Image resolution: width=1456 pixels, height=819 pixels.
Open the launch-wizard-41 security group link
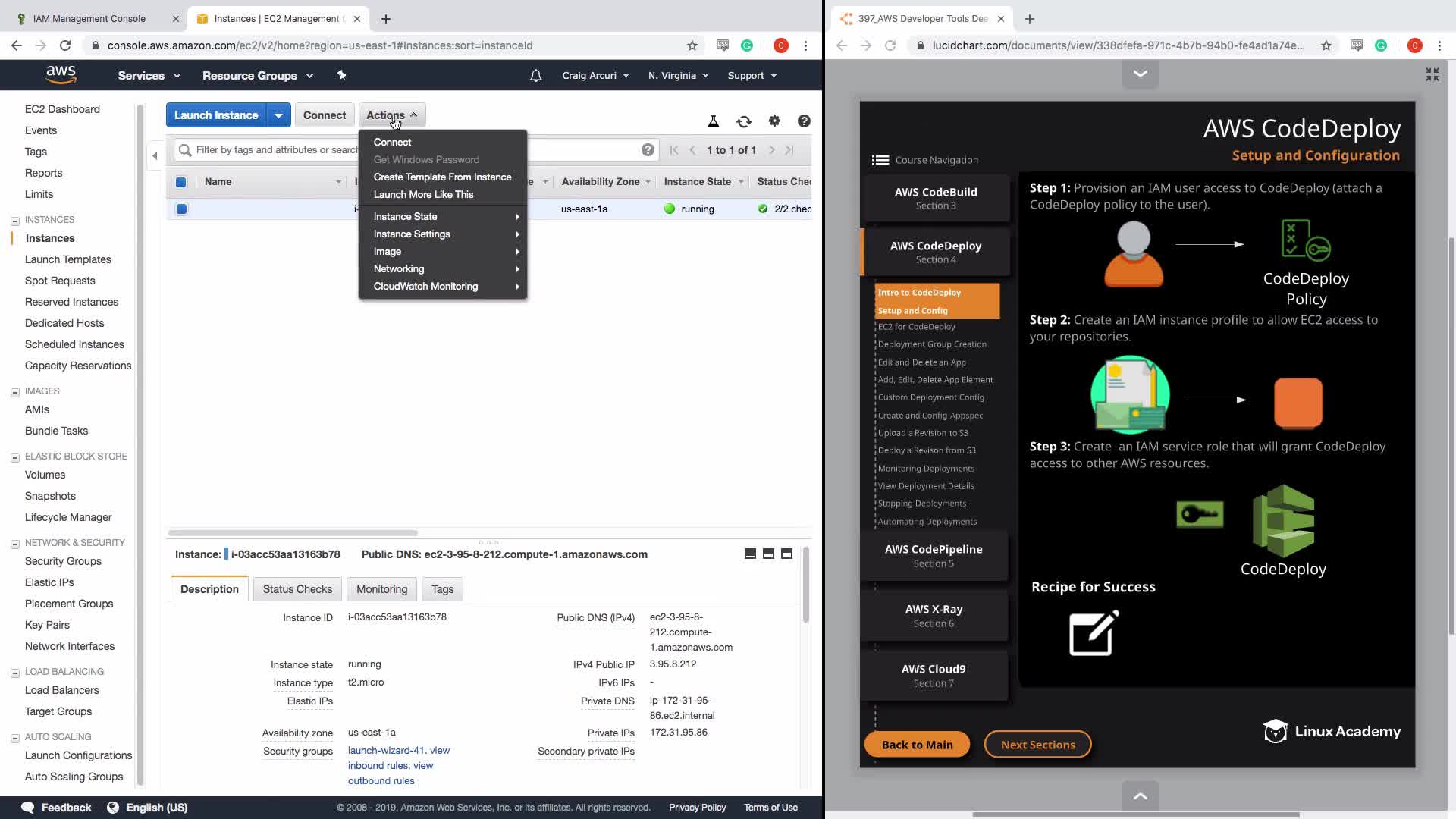387,751
